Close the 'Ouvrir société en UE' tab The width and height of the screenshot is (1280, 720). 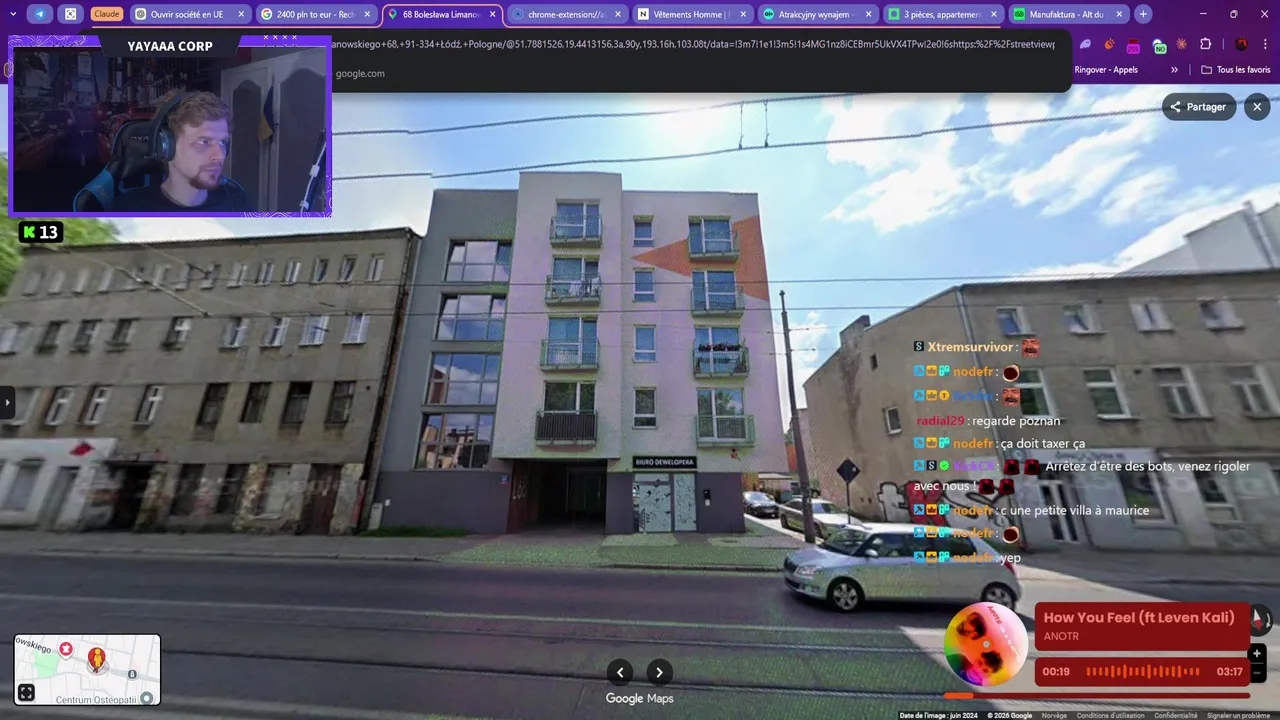[241, 14]
